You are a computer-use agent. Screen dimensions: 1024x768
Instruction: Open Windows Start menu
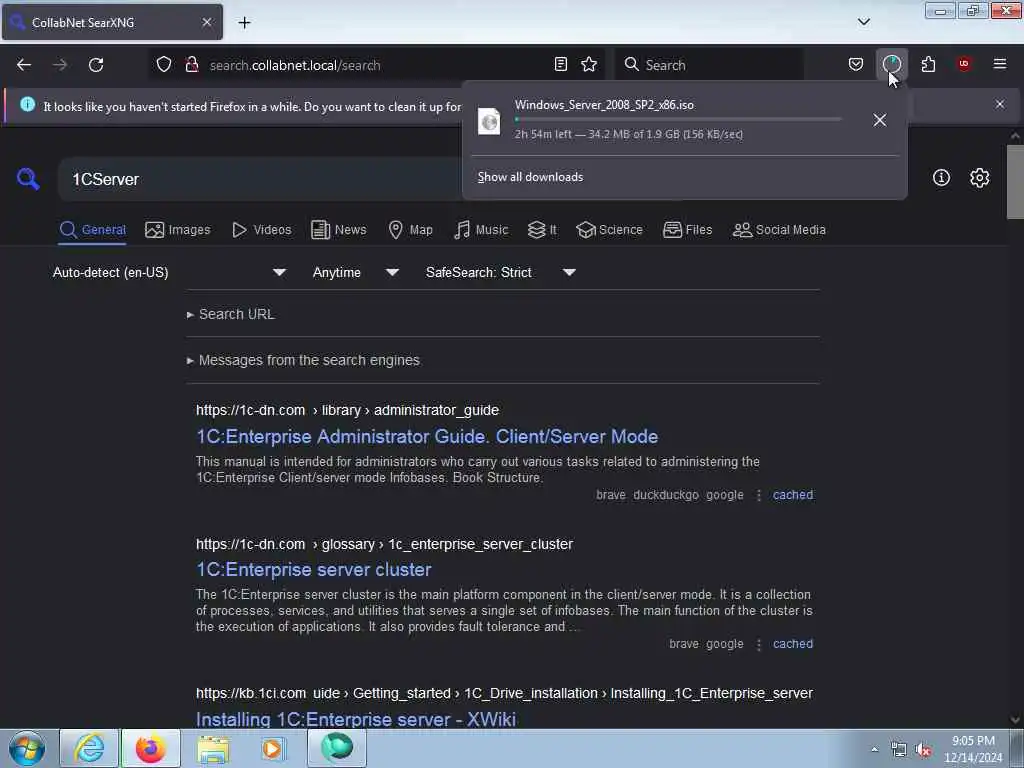click(x=27, y=748)
